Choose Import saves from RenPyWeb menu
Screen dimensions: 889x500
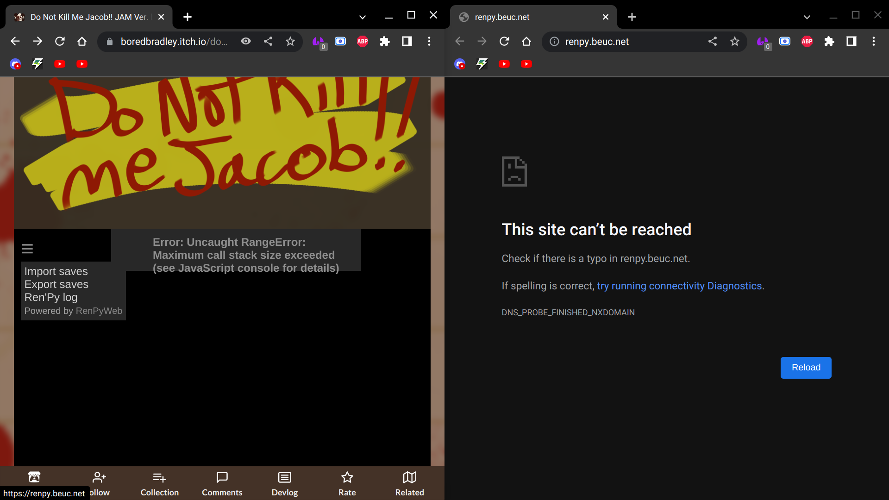[x=56, y=272]
